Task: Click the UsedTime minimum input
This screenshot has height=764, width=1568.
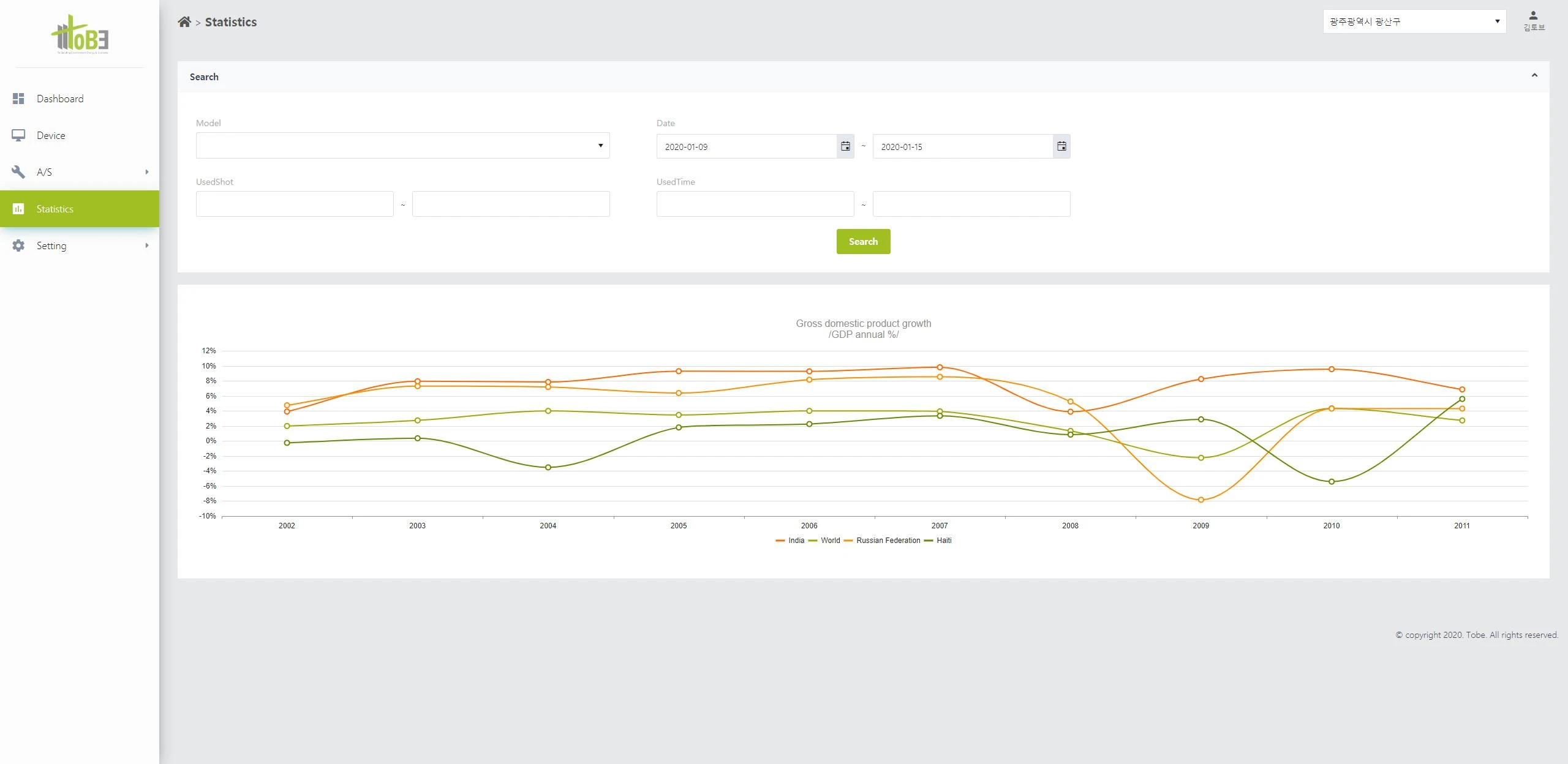Action: pos(755,204)
